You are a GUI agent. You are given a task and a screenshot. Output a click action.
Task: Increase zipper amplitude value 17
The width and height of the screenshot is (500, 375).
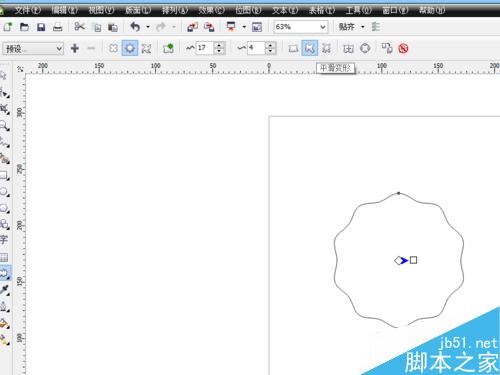point(219,45)
